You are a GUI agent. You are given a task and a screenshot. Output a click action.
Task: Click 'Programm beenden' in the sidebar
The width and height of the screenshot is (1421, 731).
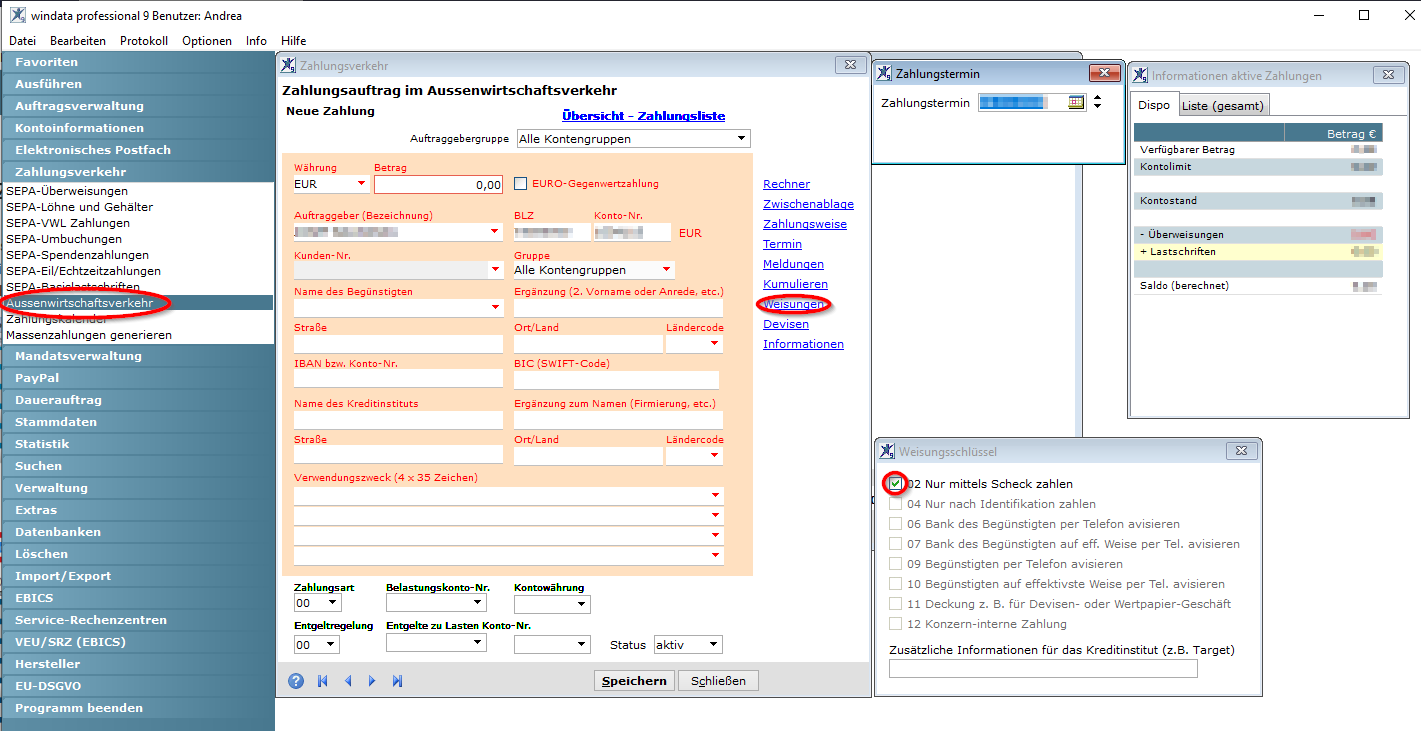pos(137,708)
